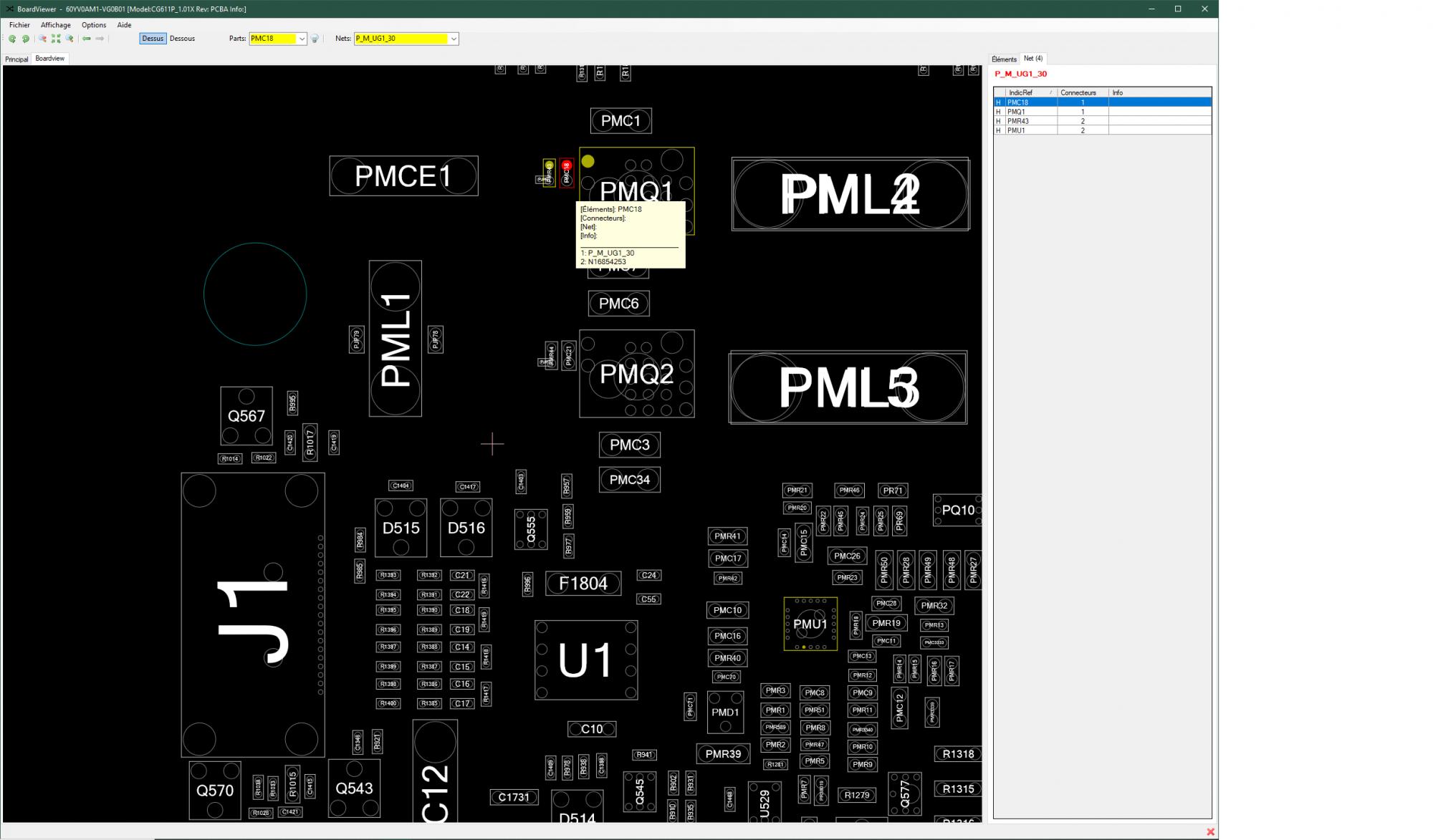Switch to the Principal tab
Screen dimensions: 1433x840
tap(16, 59)
